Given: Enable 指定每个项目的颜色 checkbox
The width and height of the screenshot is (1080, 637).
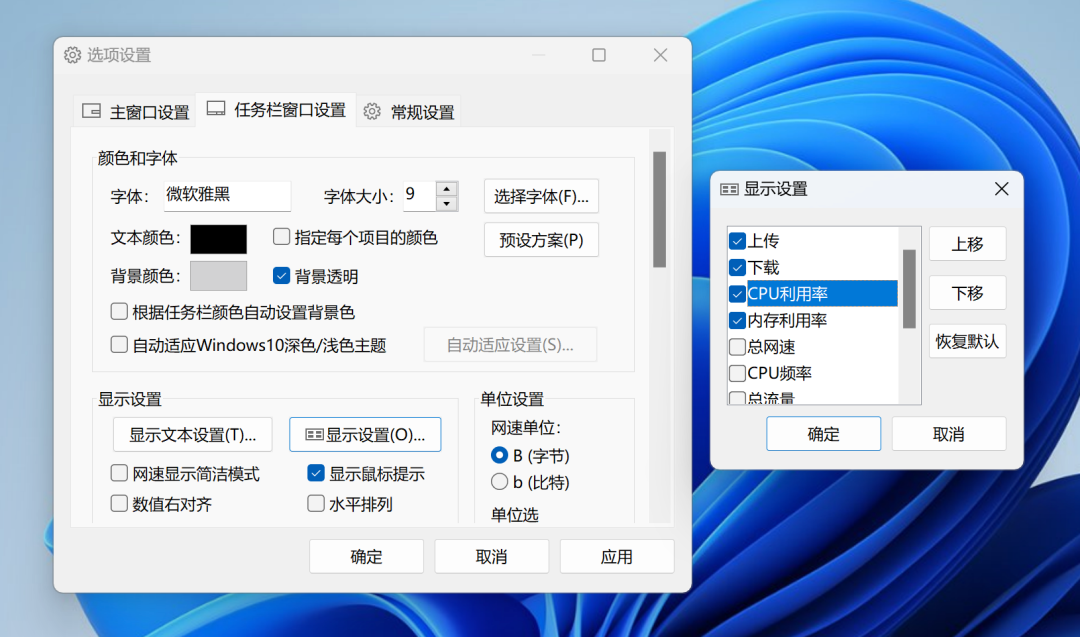Looking at the screenshot, I should coord(281,237).
